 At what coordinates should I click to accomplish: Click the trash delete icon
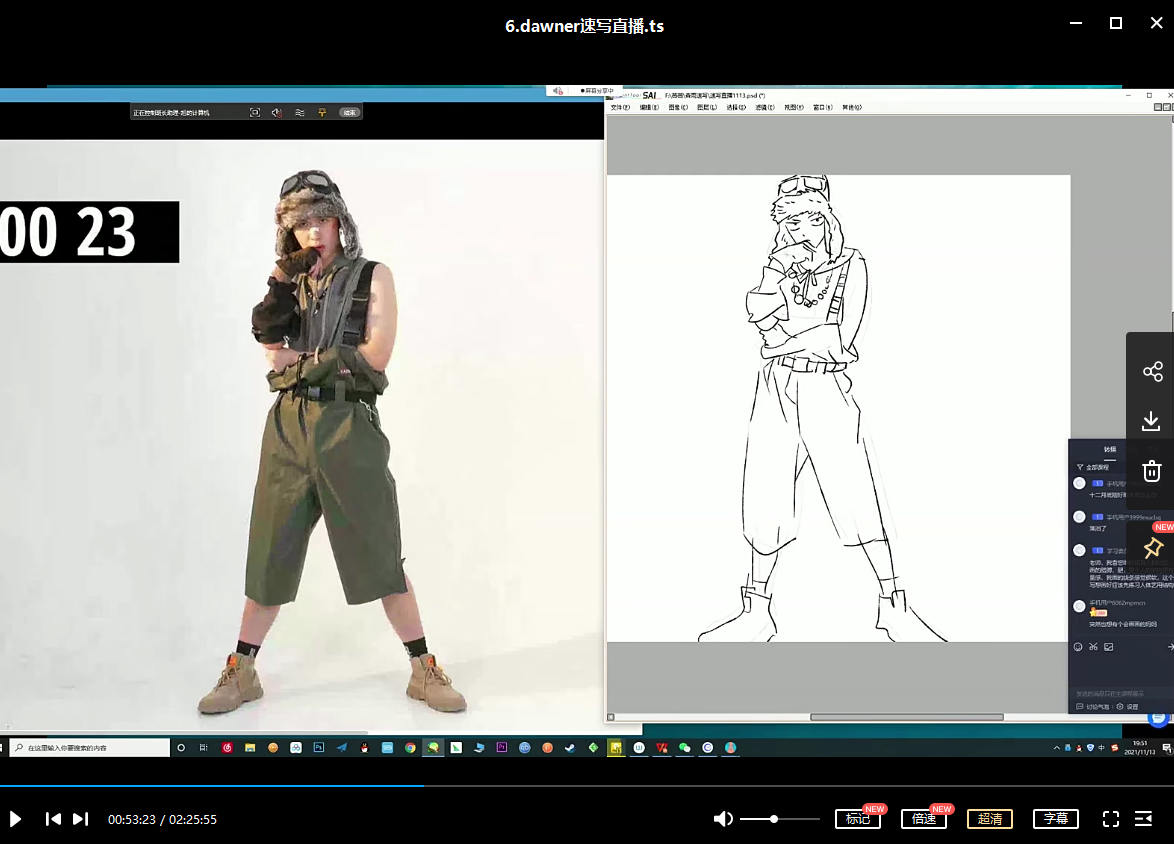click(x=1152, y=471)
